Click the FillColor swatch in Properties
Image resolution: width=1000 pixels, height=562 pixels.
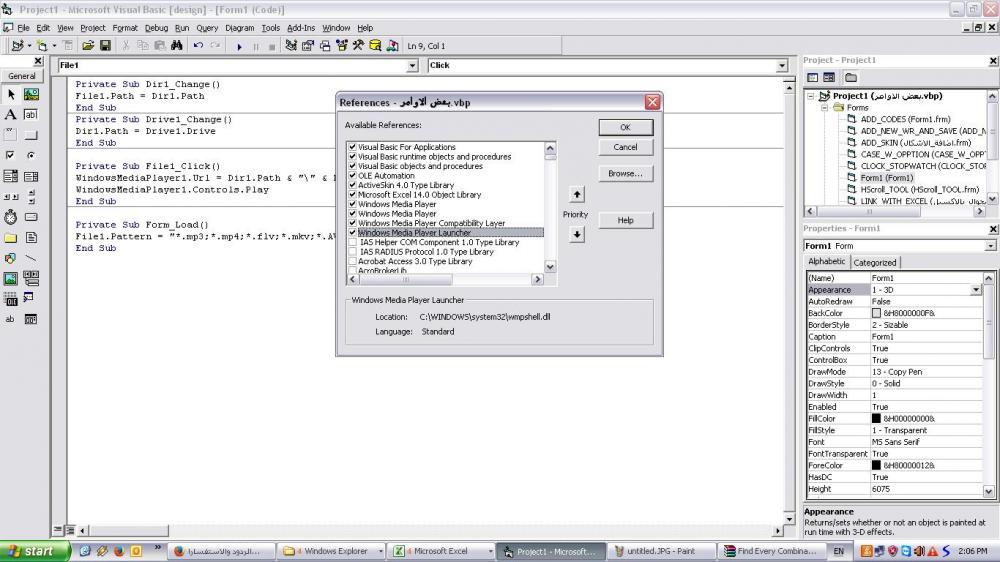[876, 418]
